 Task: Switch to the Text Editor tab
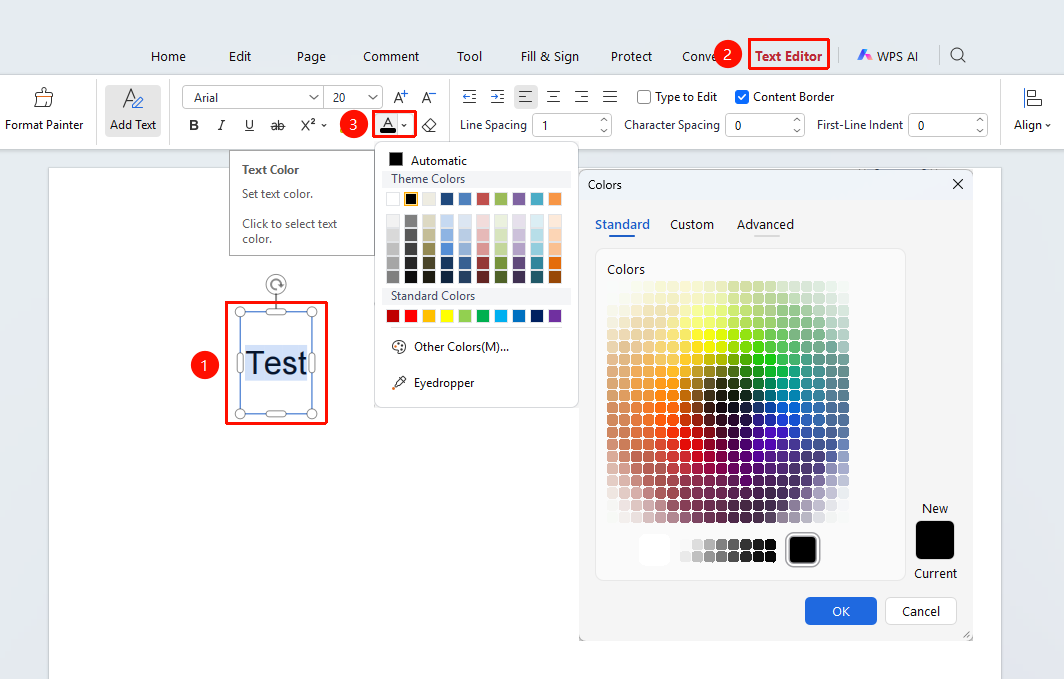788,56
